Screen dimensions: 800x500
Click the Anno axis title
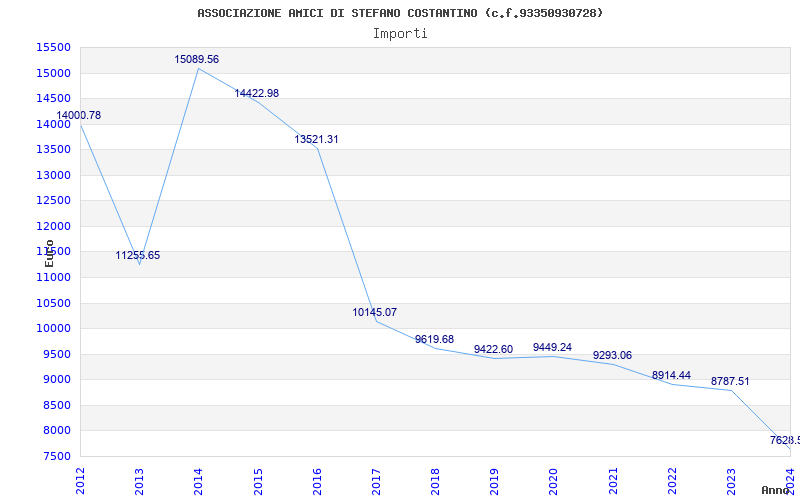[776, 490]
